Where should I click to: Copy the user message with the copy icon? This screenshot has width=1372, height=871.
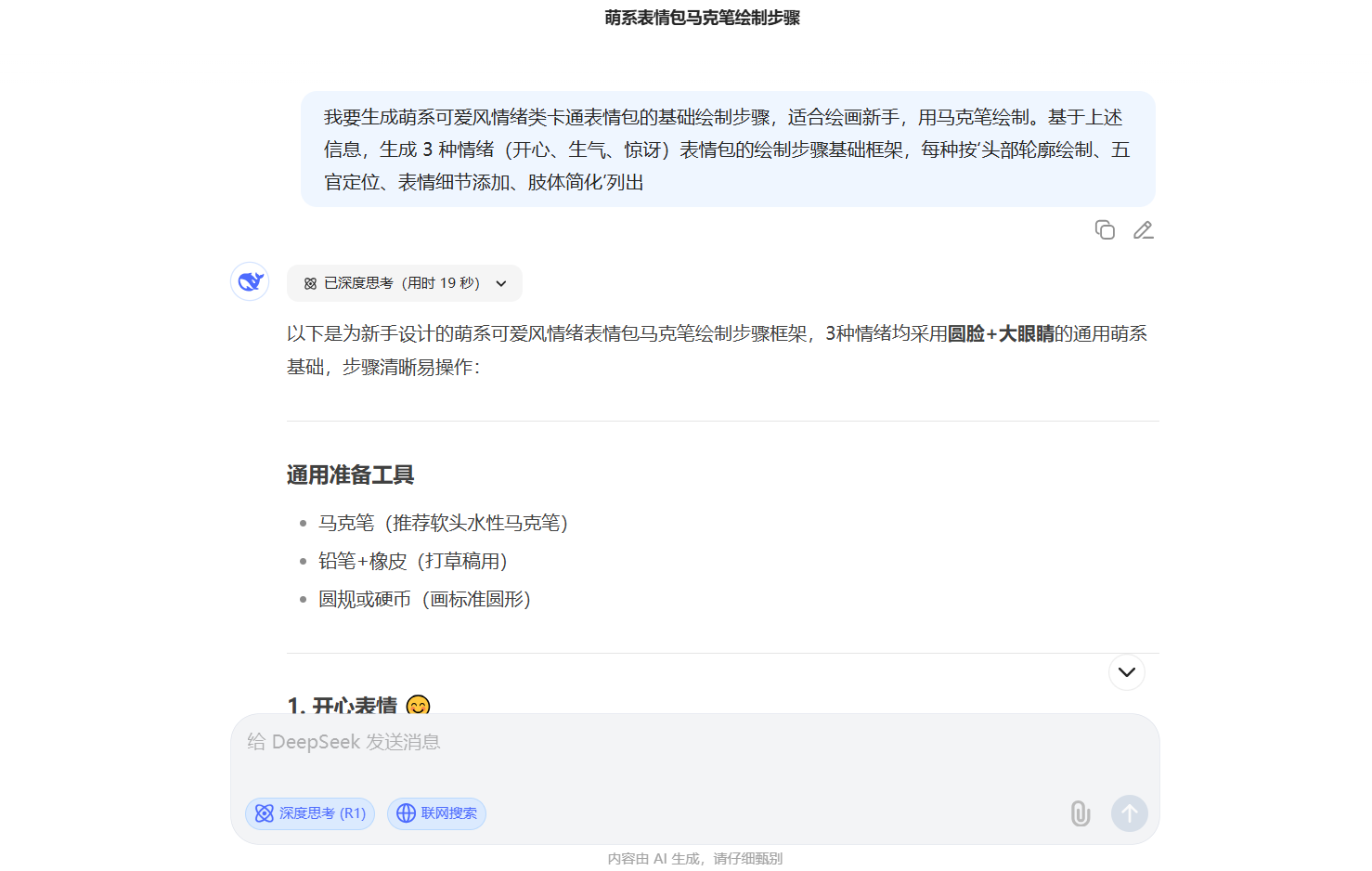1104,230
